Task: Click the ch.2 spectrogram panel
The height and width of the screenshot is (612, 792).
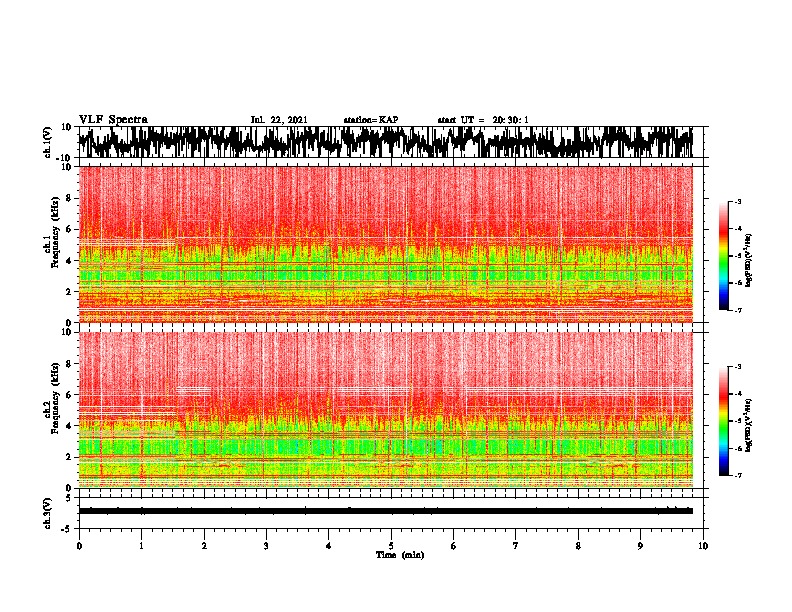Action: (386, 410)
